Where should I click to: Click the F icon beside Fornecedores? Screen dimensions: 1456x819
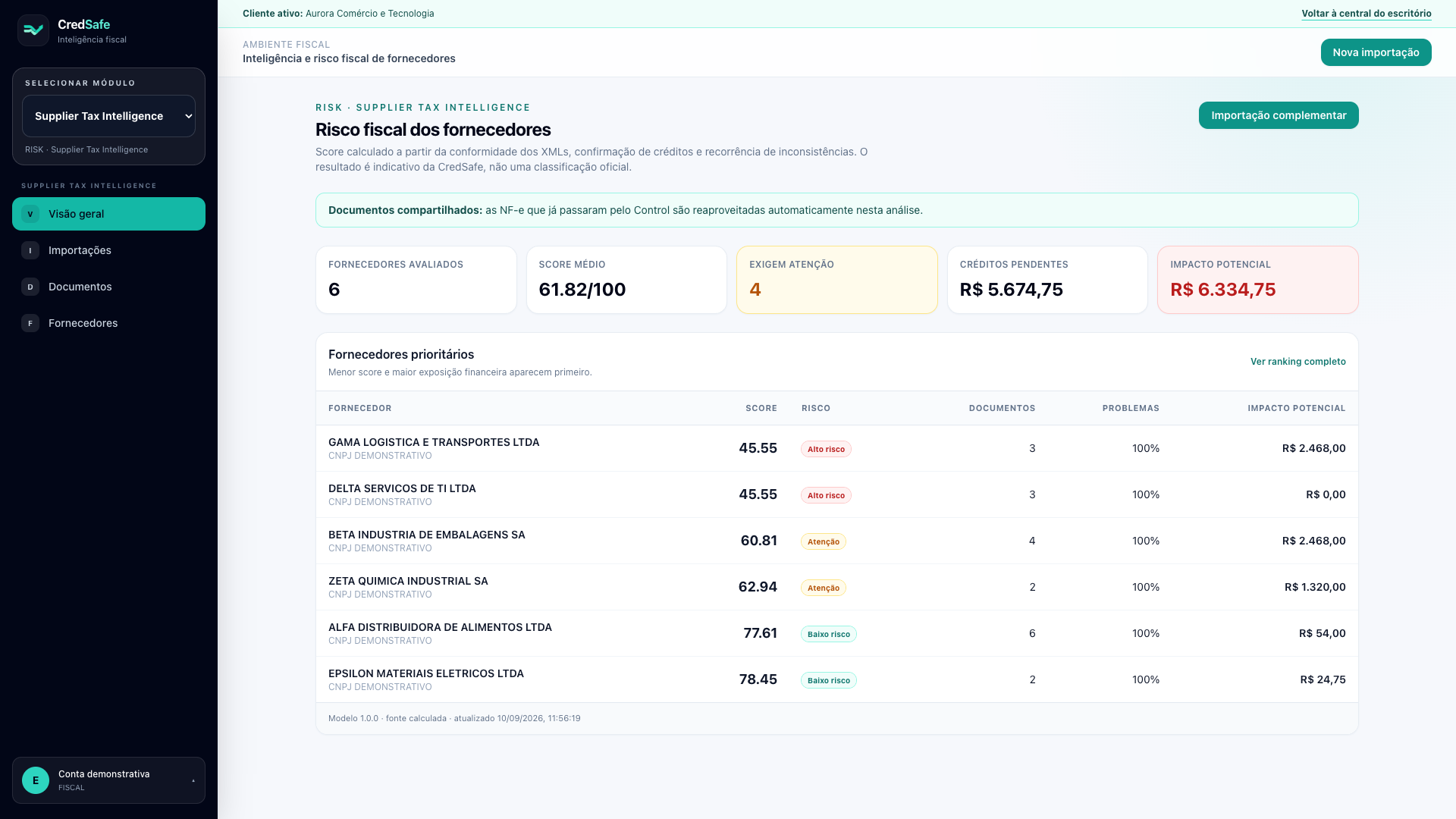coord(30,323)
